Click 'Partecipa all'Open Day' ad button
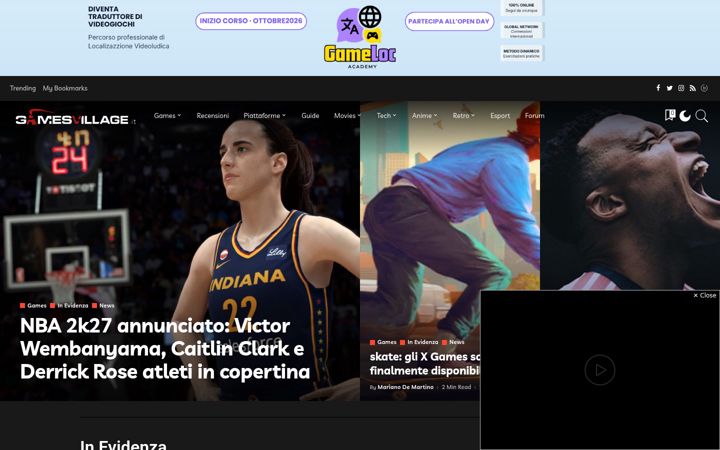Viewport: 720px width, 450px height. click(450, 21)
